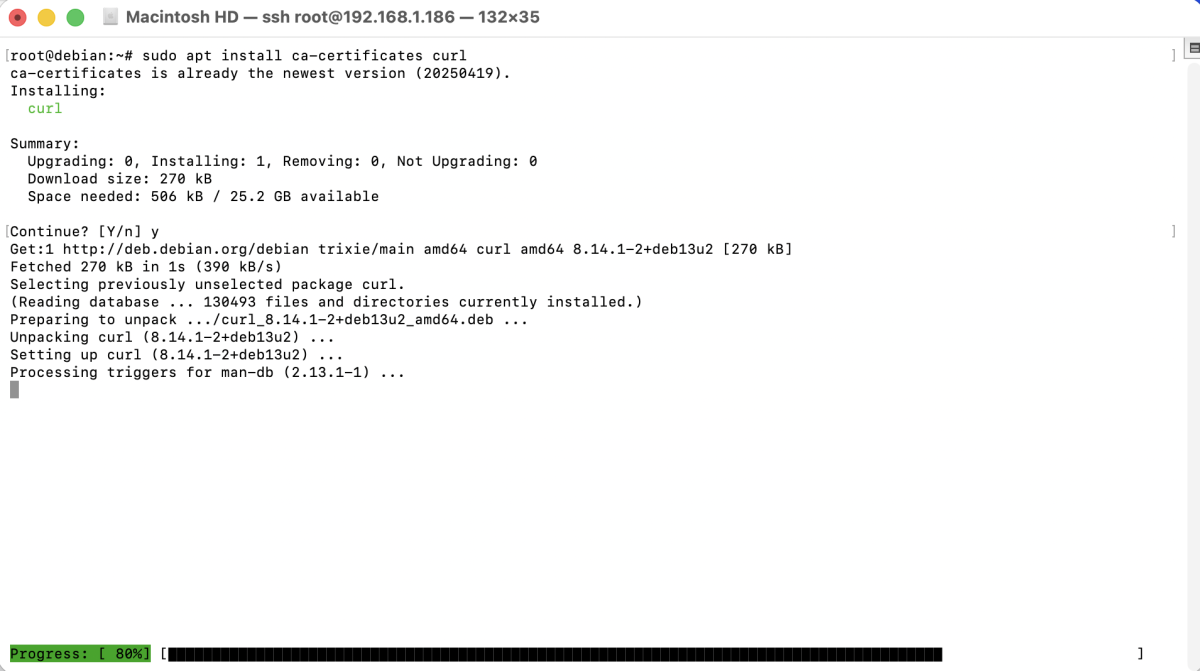1200x671 pixels.
Task: Close the terminal window with red button
Action: pyautogui.click(x=17, y=18)
